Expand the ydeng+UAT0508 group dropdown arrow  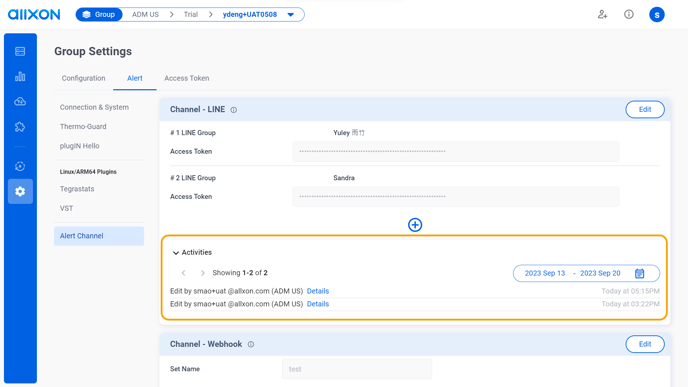click(290, 14)
